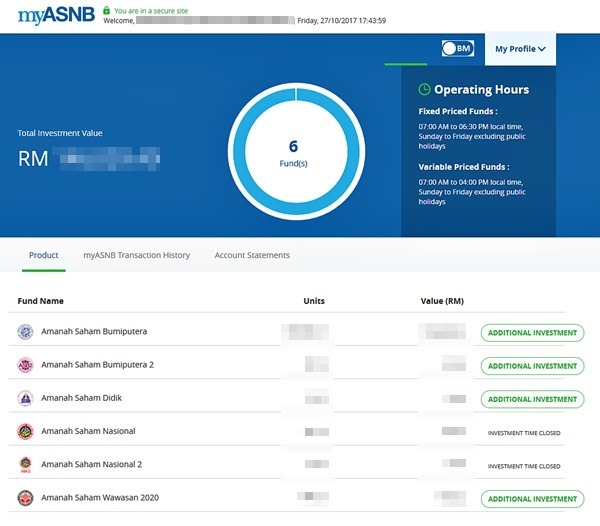Image resolution: width=600 pixels, height=526 pixels.
Task: Click the Fixed Priced Funds heading
Action: click(458, 111)
